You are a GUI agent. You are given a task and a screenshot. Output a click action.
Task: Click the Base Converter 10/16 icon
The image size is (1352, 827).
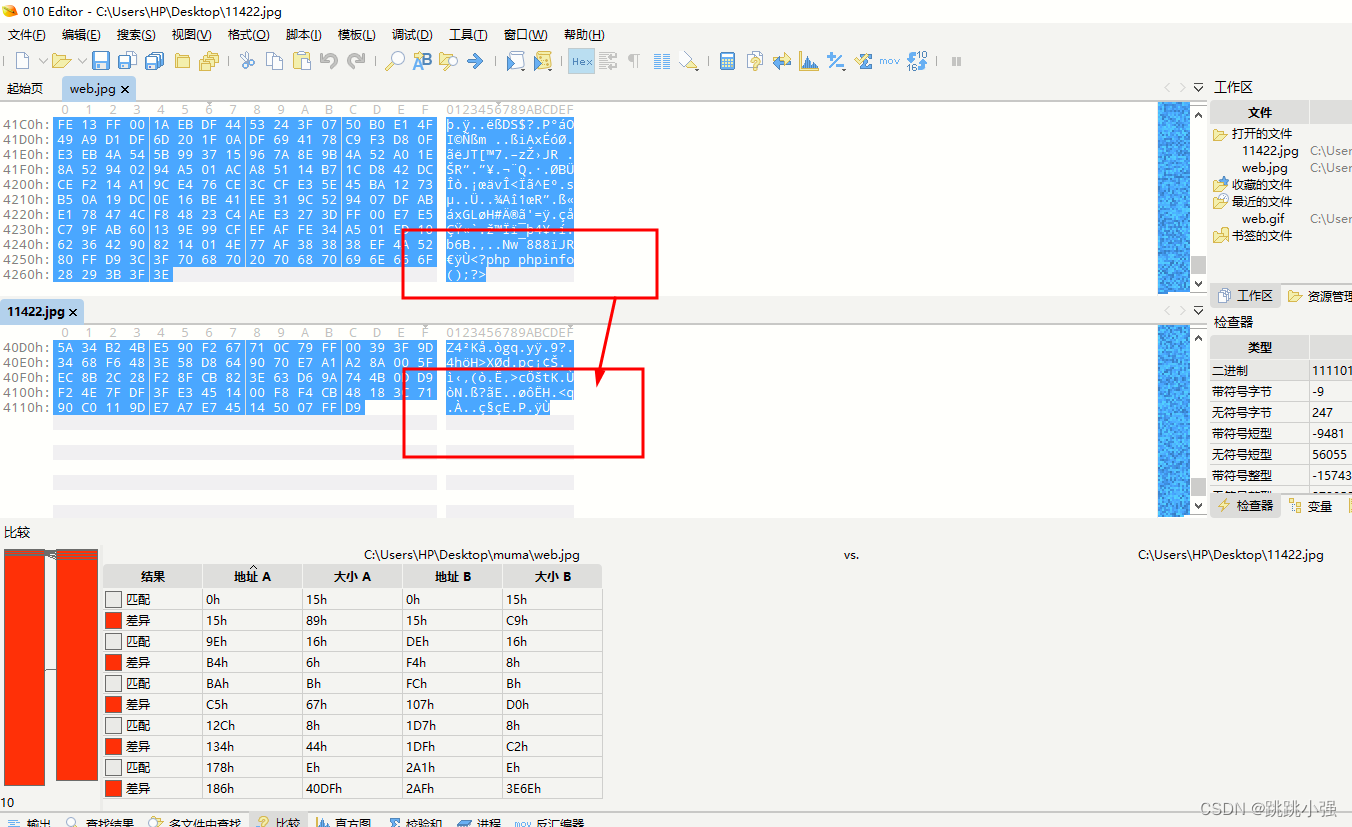tap(918, 61)
